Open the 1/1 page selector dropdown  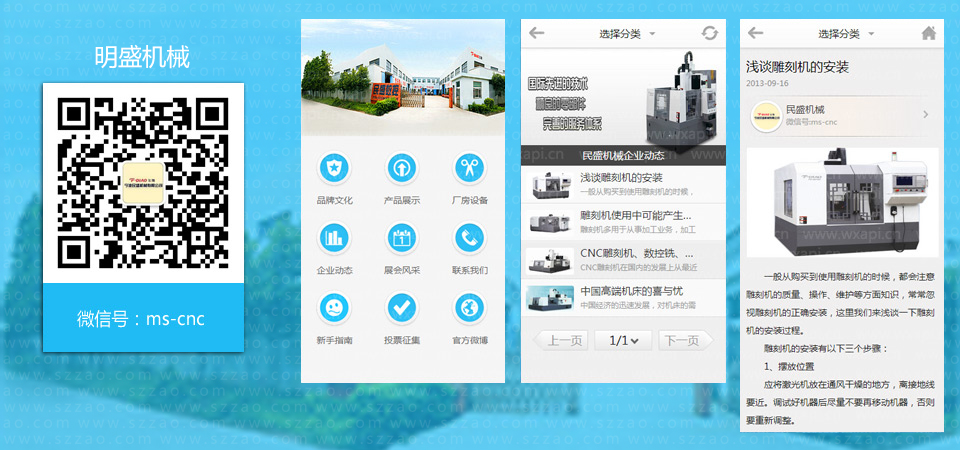pos(623,340)
